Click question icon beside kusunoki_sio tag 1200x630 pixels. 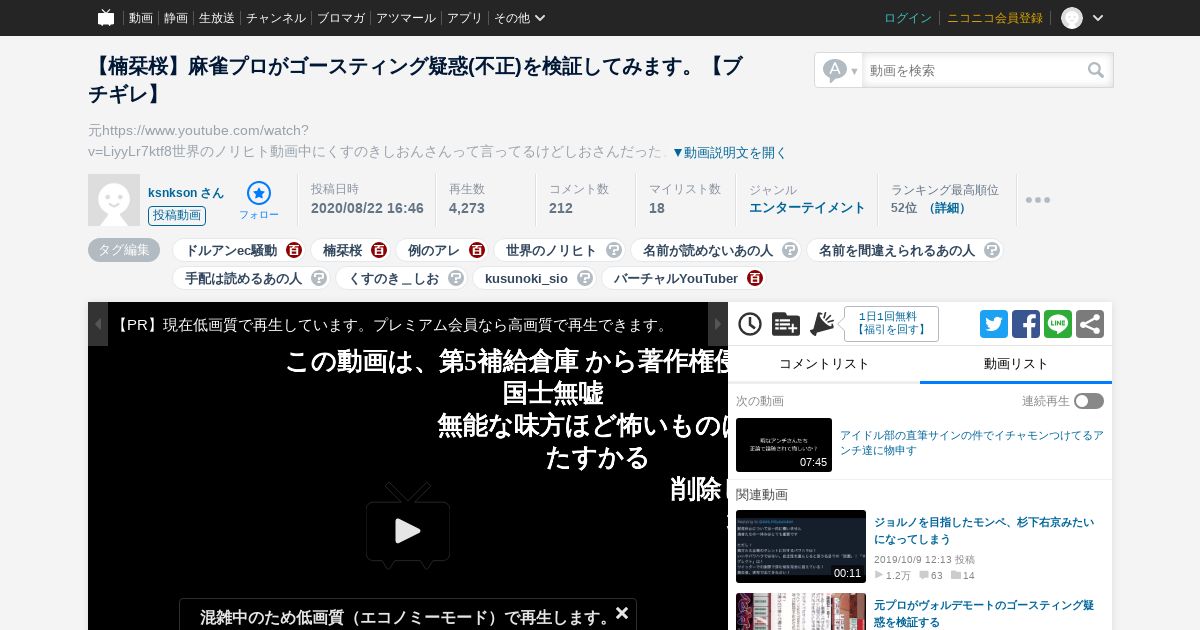[x=585, y=278]
